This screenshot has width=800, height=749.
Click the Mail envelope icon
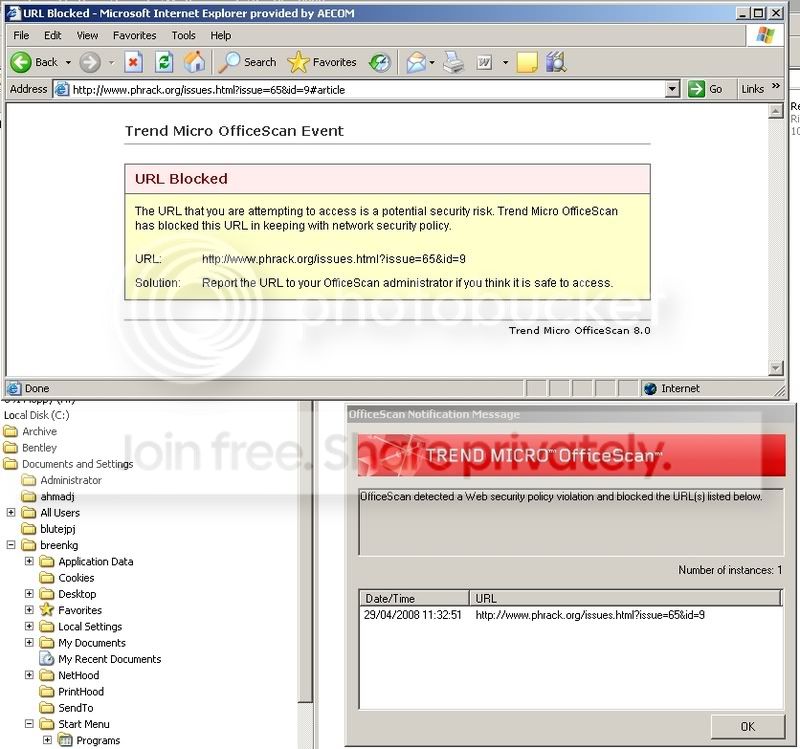pyautogui.click(x=417, y=61)
